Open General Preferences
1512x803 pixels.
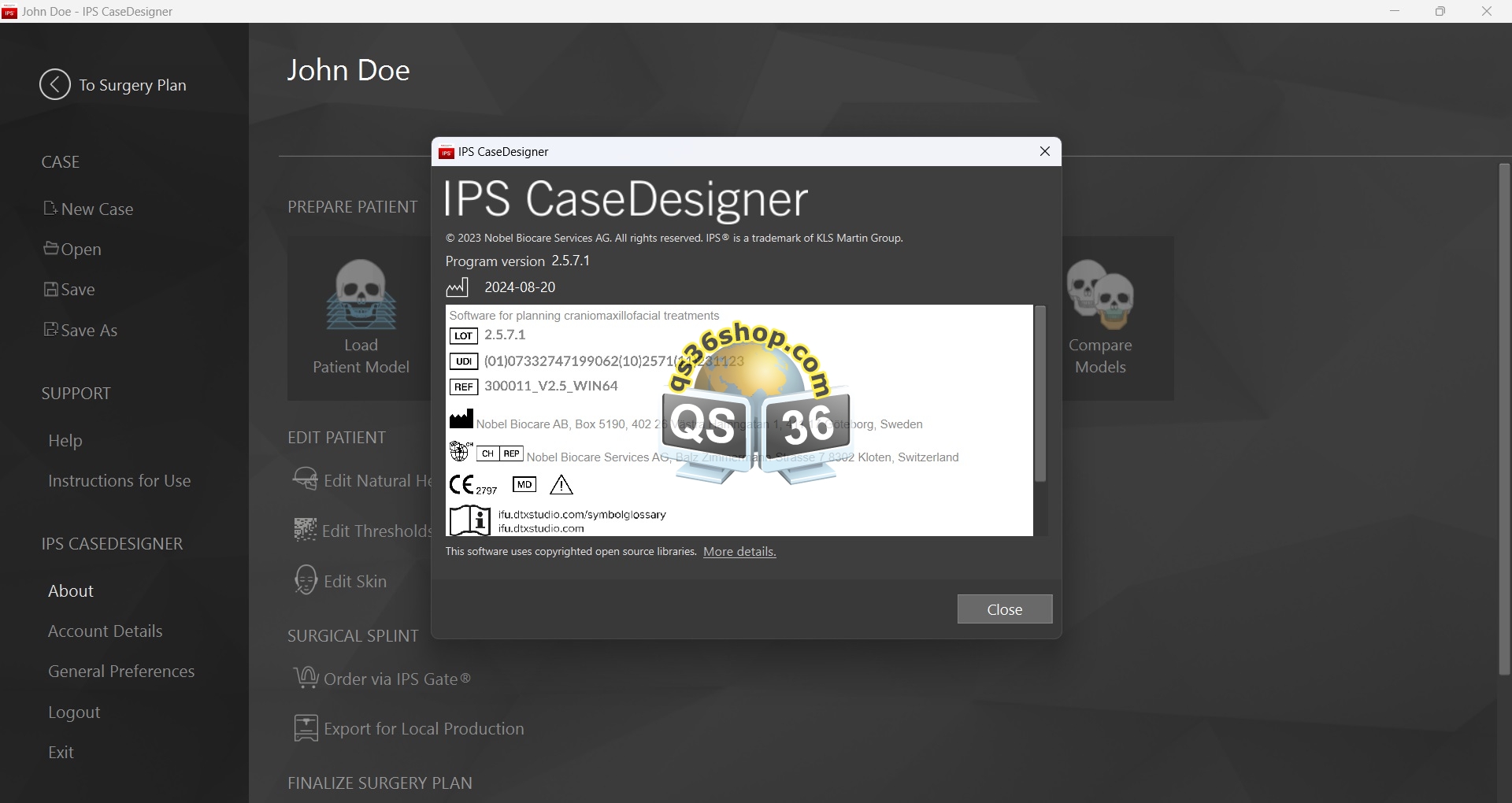tap(121, 671)
